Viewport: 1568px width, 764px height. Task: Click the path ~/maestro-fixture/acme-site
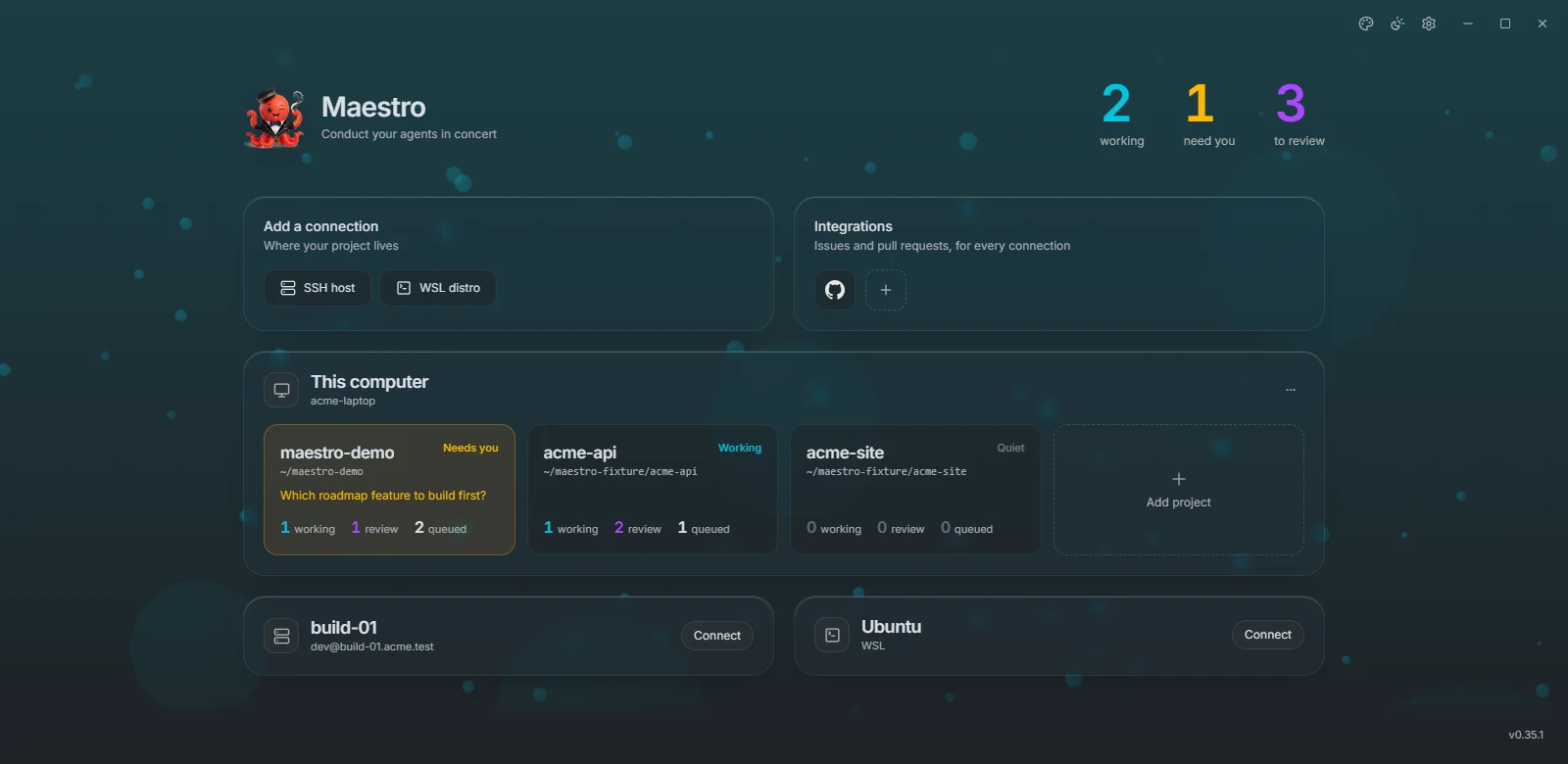[x=886, y=472]
